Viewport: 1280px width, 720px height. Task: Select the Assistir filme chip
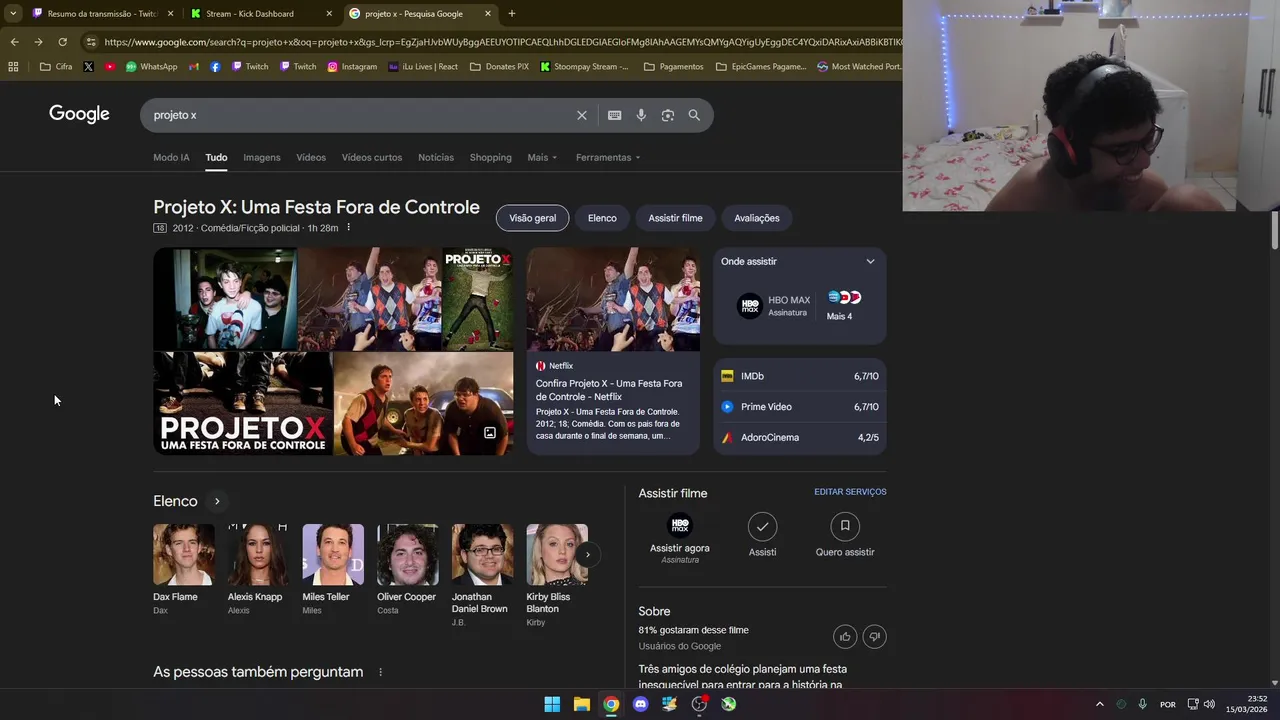click(675, 218)
